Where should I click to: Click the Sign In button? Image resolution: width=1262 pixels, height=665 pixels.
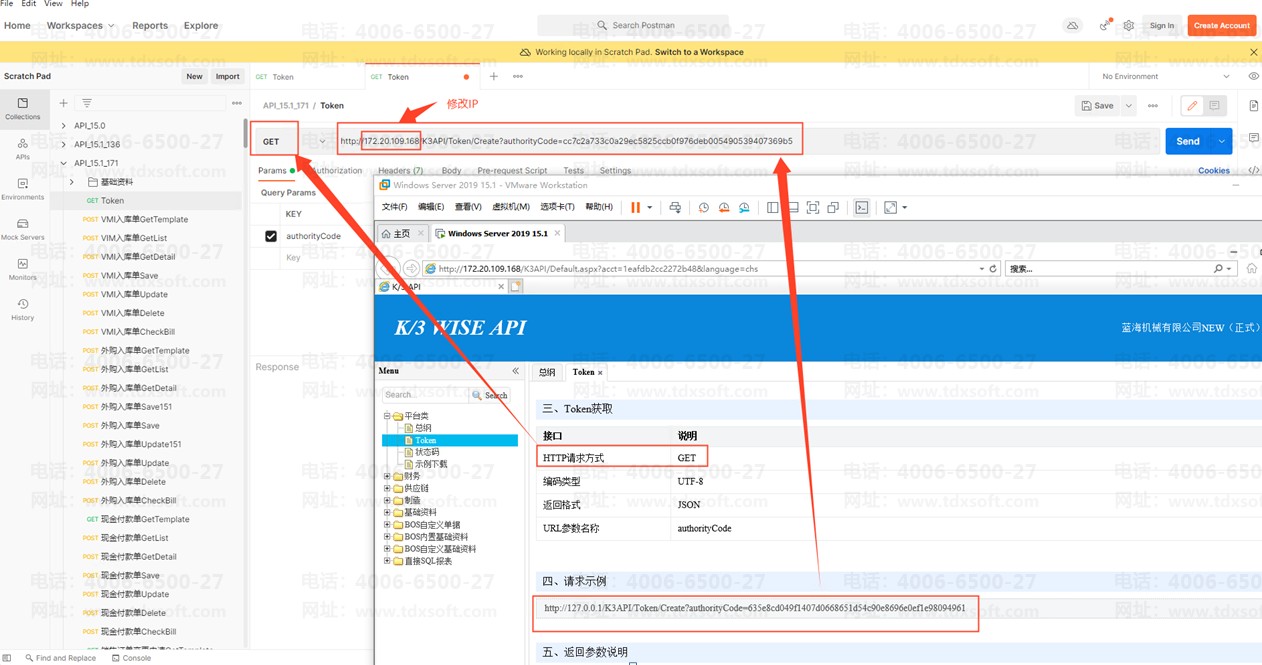[x=1162, y=25]
